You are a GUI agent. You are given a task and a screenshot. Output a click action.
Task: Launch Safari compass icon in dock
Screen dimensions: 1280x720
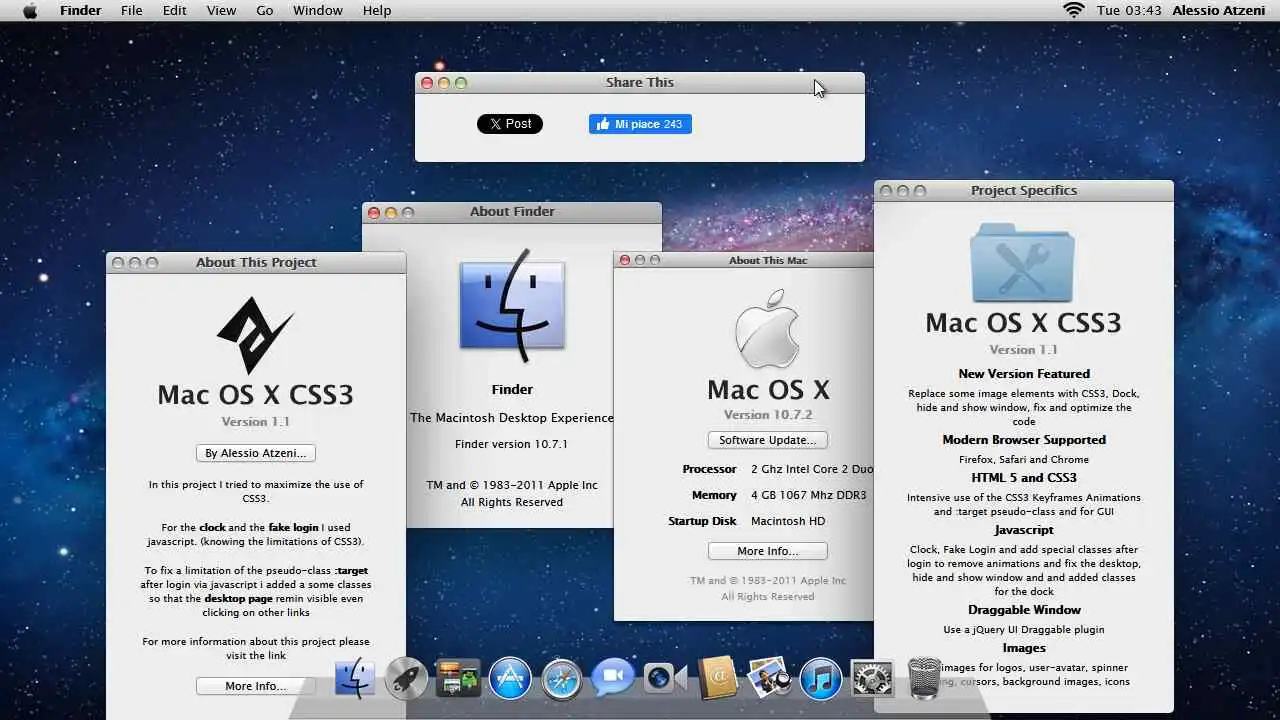point(562,679)
